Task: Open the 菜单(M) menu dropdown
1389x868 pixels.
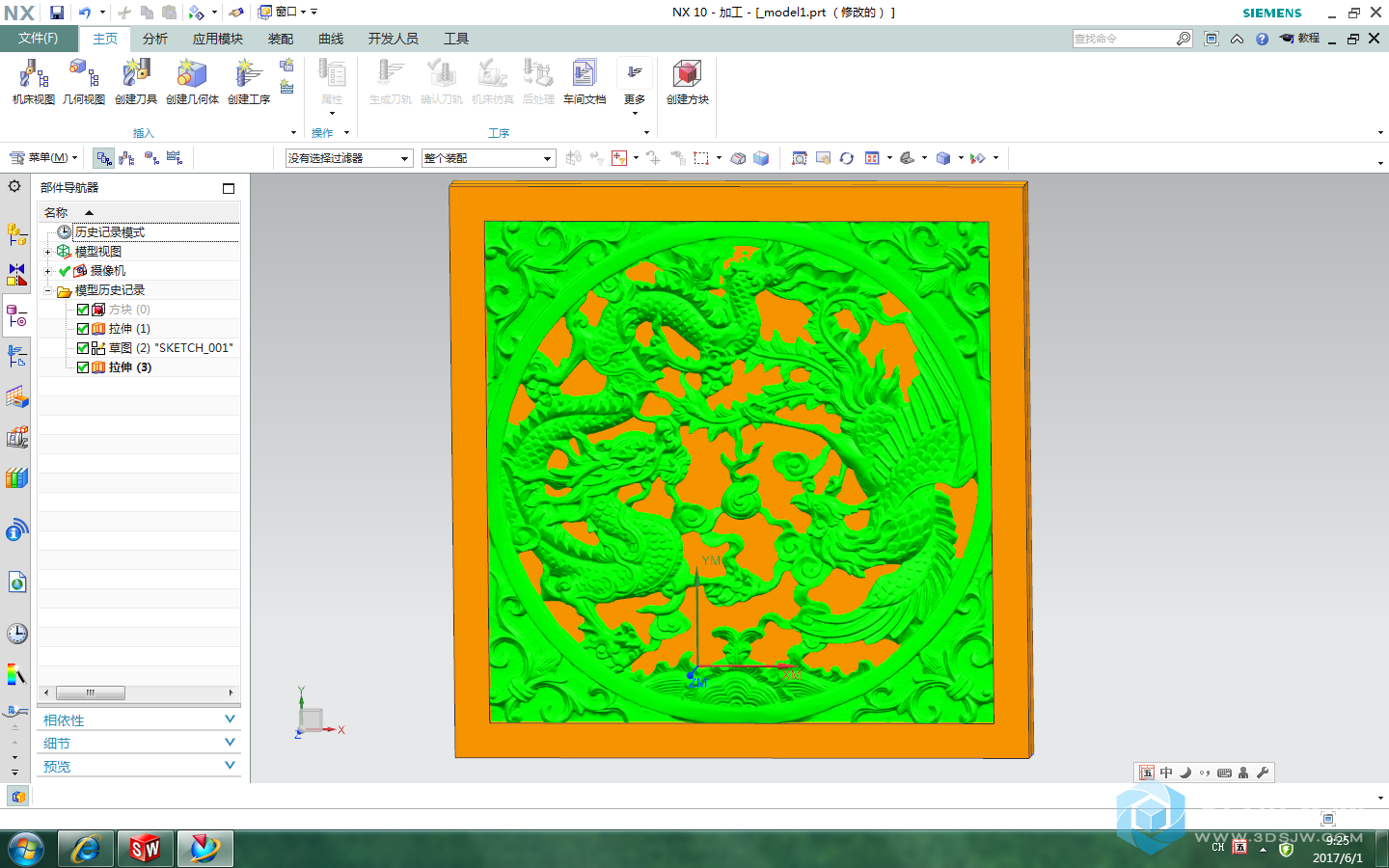Action: tap(43, 158)
